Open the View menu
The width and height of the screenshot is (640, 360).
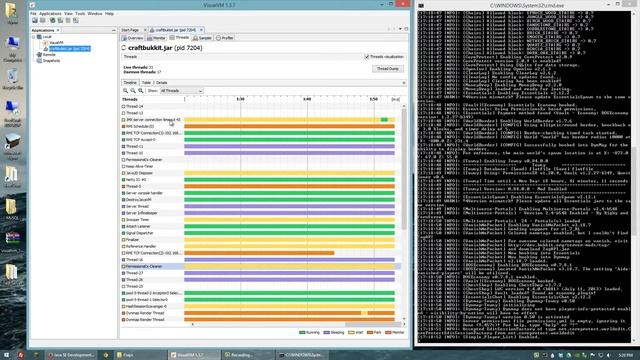[68, 13]
